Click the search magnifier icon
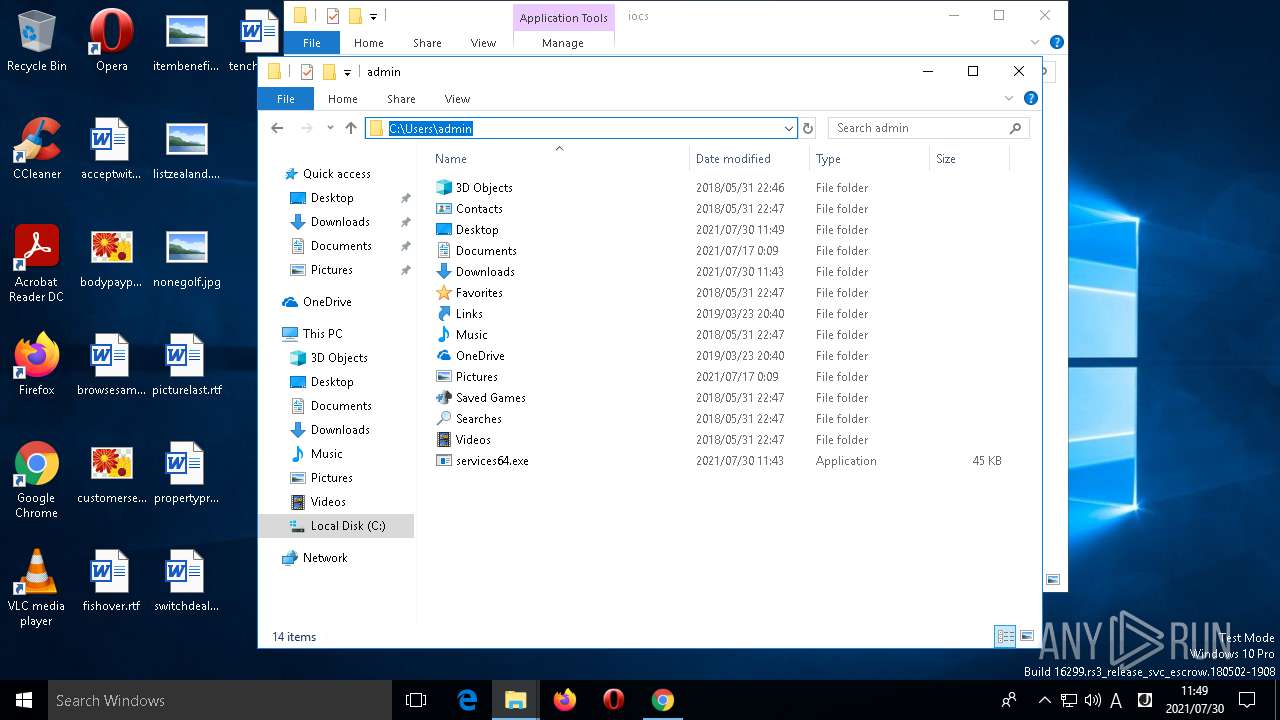Screen dimensions: 1280x720 [1015, 128]
